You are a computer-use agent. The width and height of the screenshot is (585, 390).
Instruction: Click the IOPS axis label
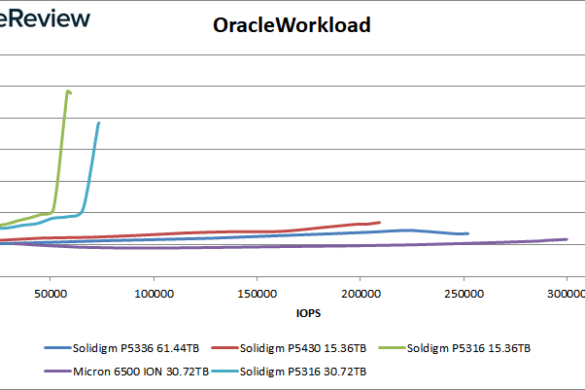(308, 313)
